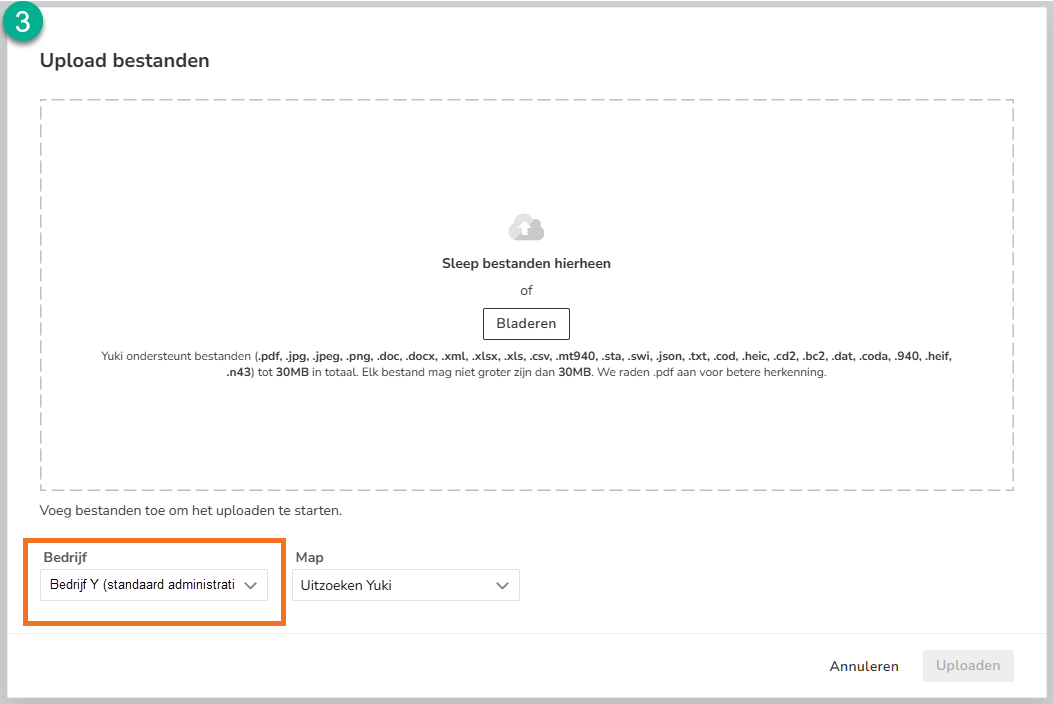Click the orange highlight frame around Bedrijf

(x=154, y=541)
